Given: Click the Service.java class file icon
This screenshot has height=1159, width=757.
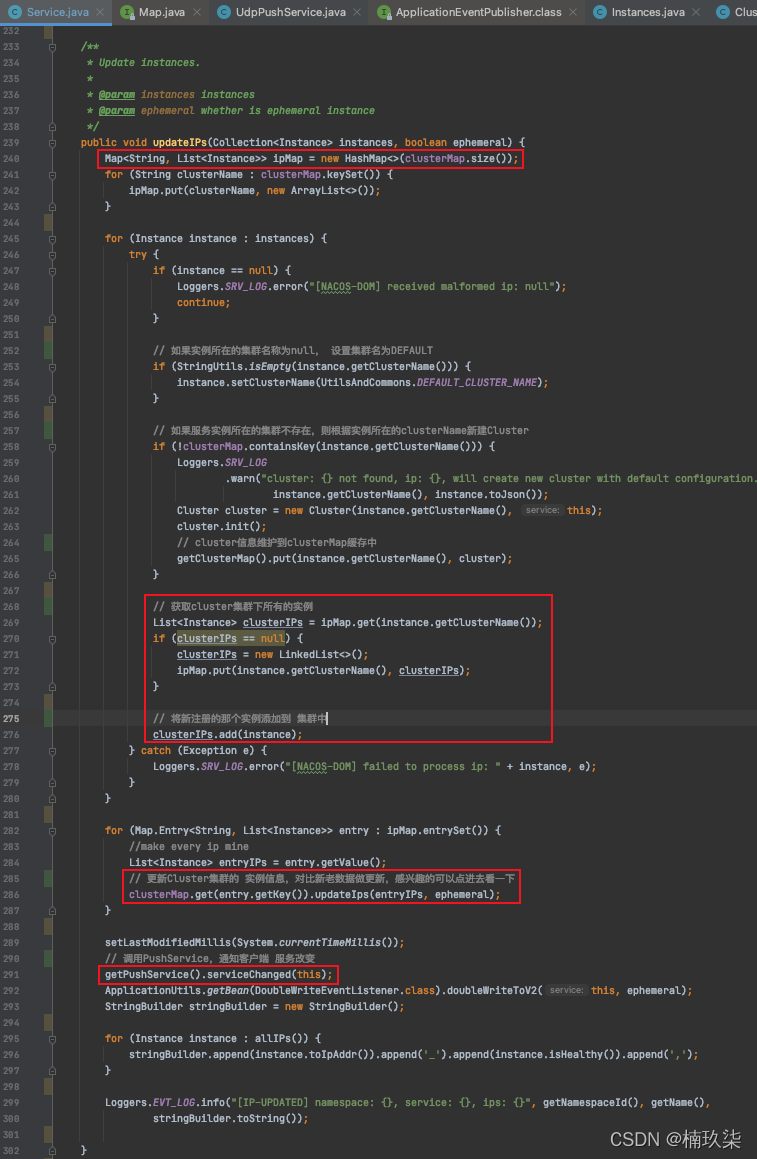Looking at the screenshot, I should [x=15, y=12].
